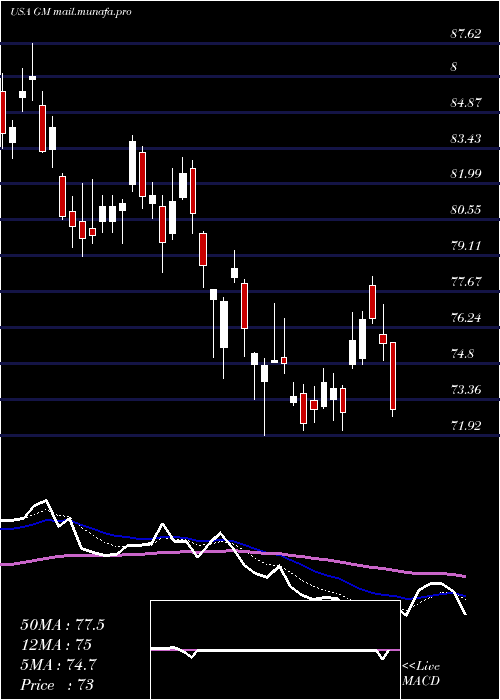Viewport: 500px width, 700px height.
Task: Click the 76.24 price axis label
Action: 466,318
